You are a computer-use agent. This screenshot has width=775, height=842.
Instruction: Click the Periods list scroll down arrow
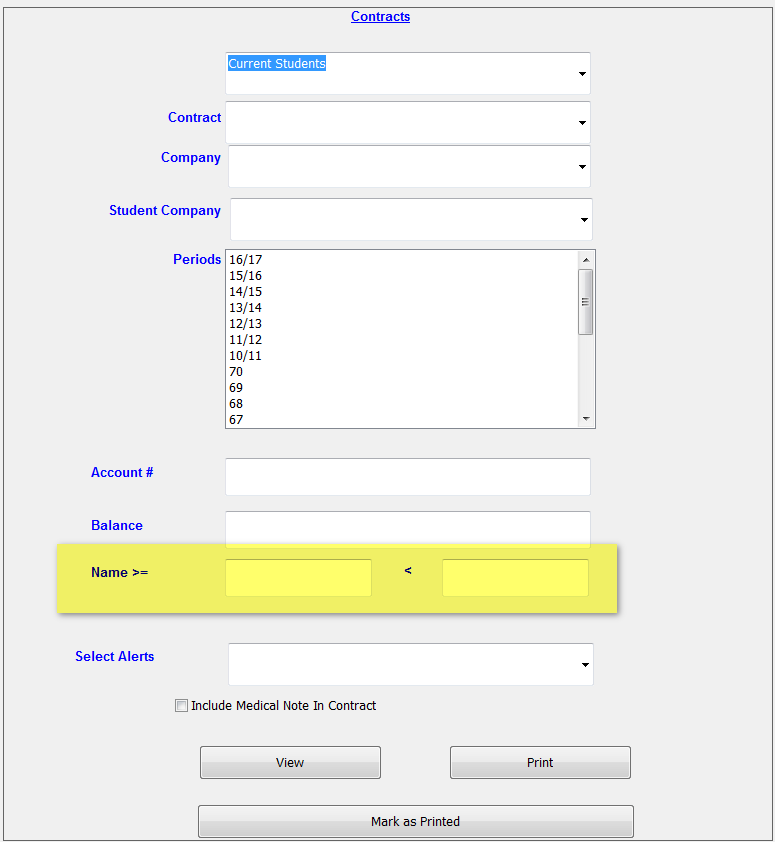586,419
